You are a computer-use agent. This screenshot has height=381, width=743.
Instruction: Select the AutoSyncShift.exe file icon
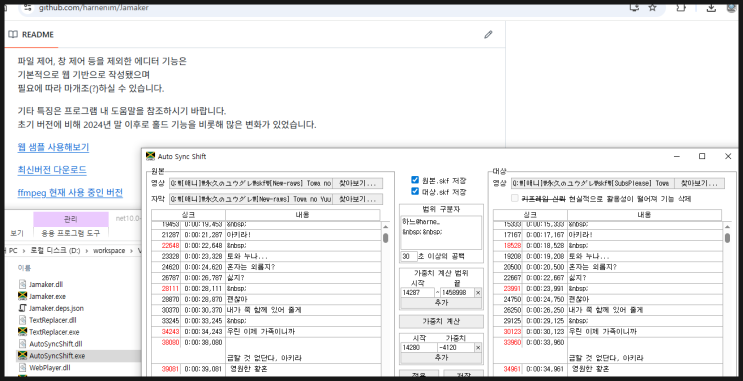point(22,355)
